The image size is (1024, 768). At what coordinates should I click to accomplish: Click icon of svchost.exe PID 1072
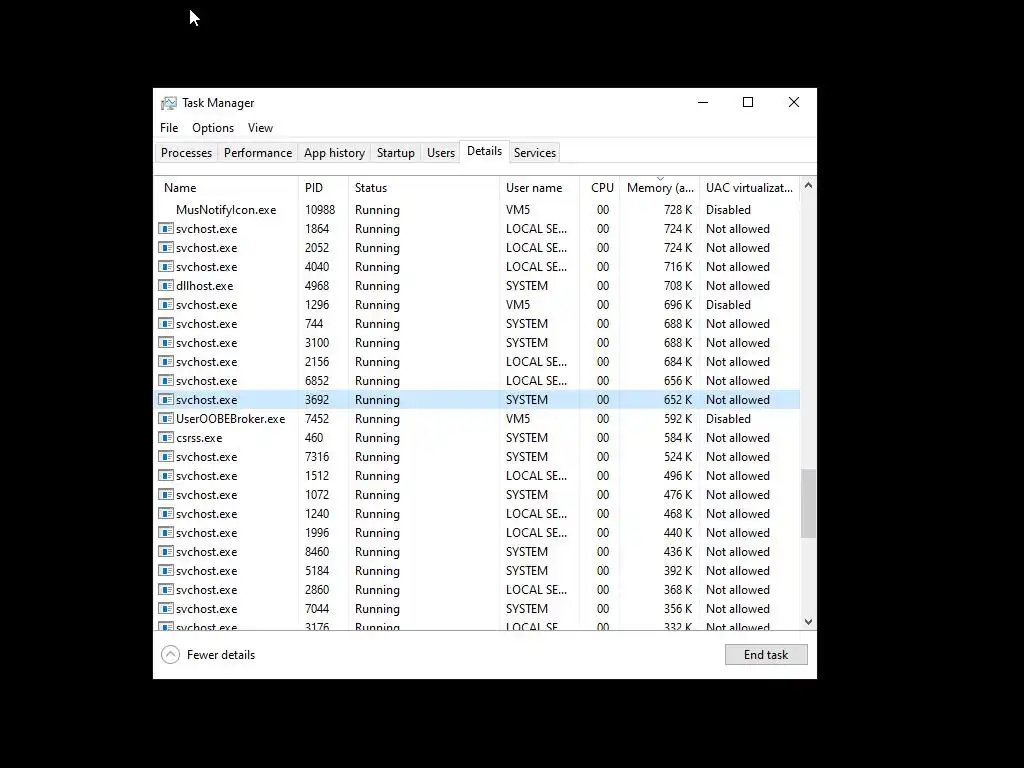[x=166, y=494]
